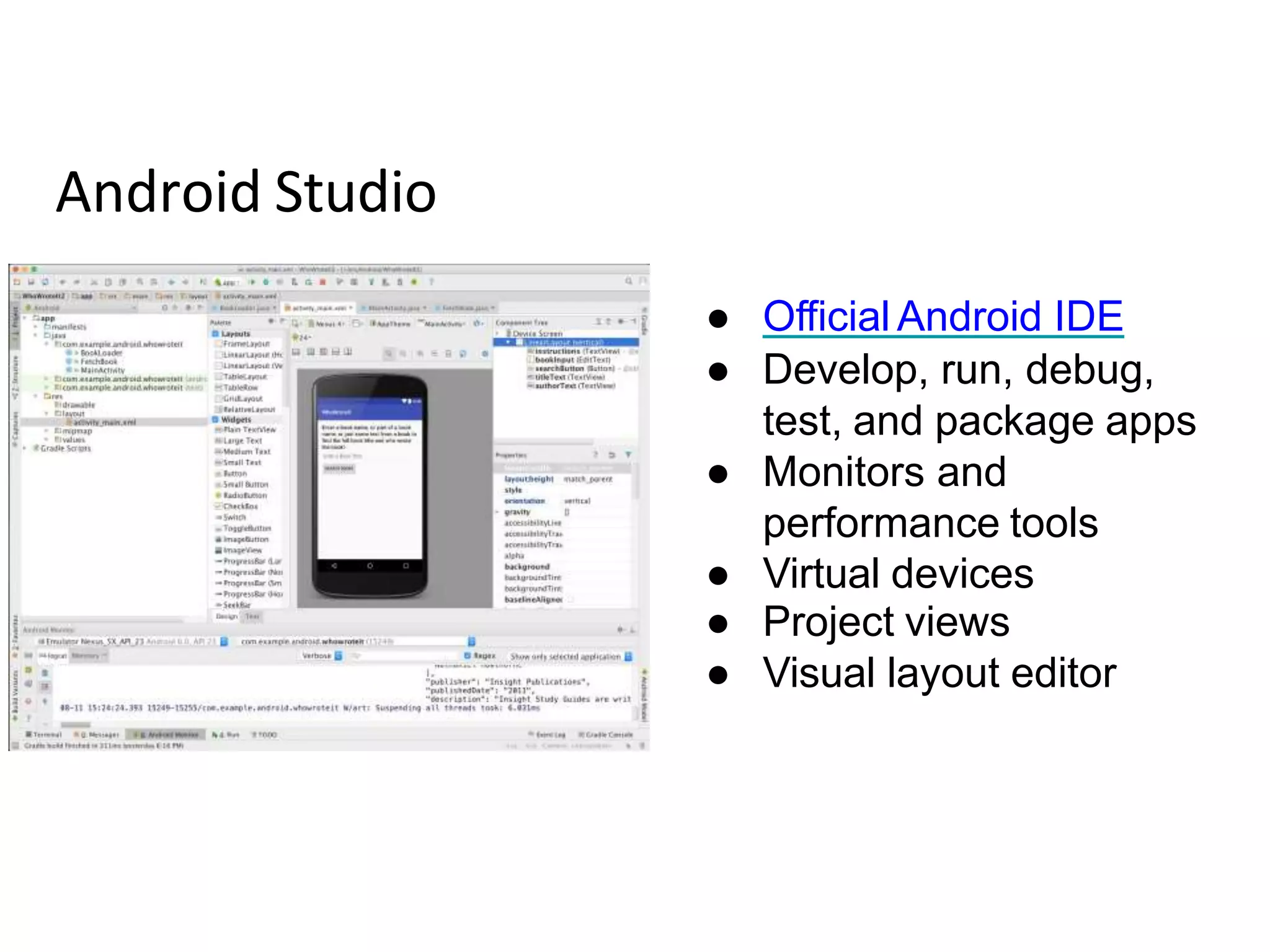Open the Gradle Console tab
This screenshot has height=952, width=1270.
[606, 734]
